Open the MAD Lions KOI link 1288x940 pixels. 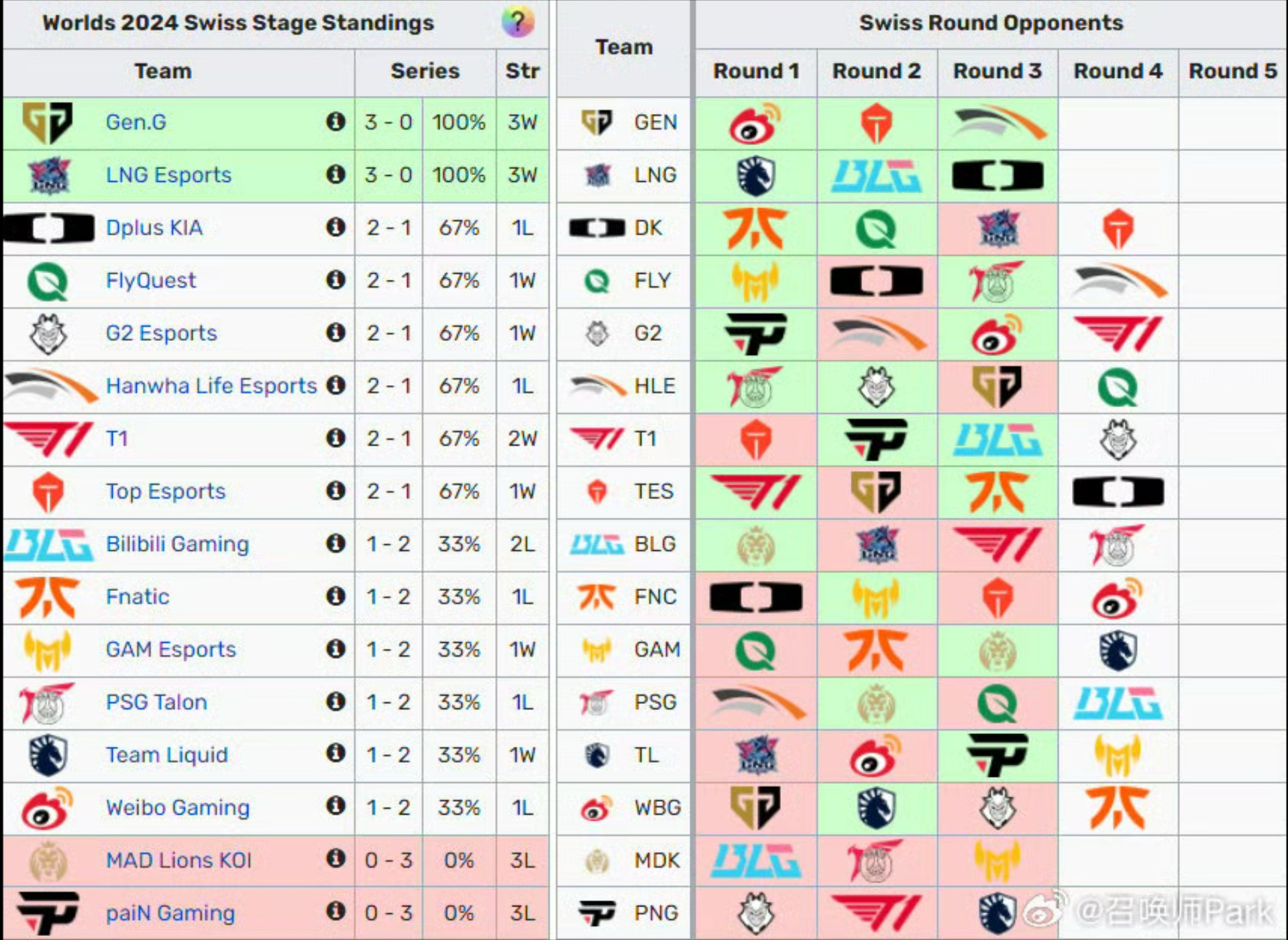(178, 860)
